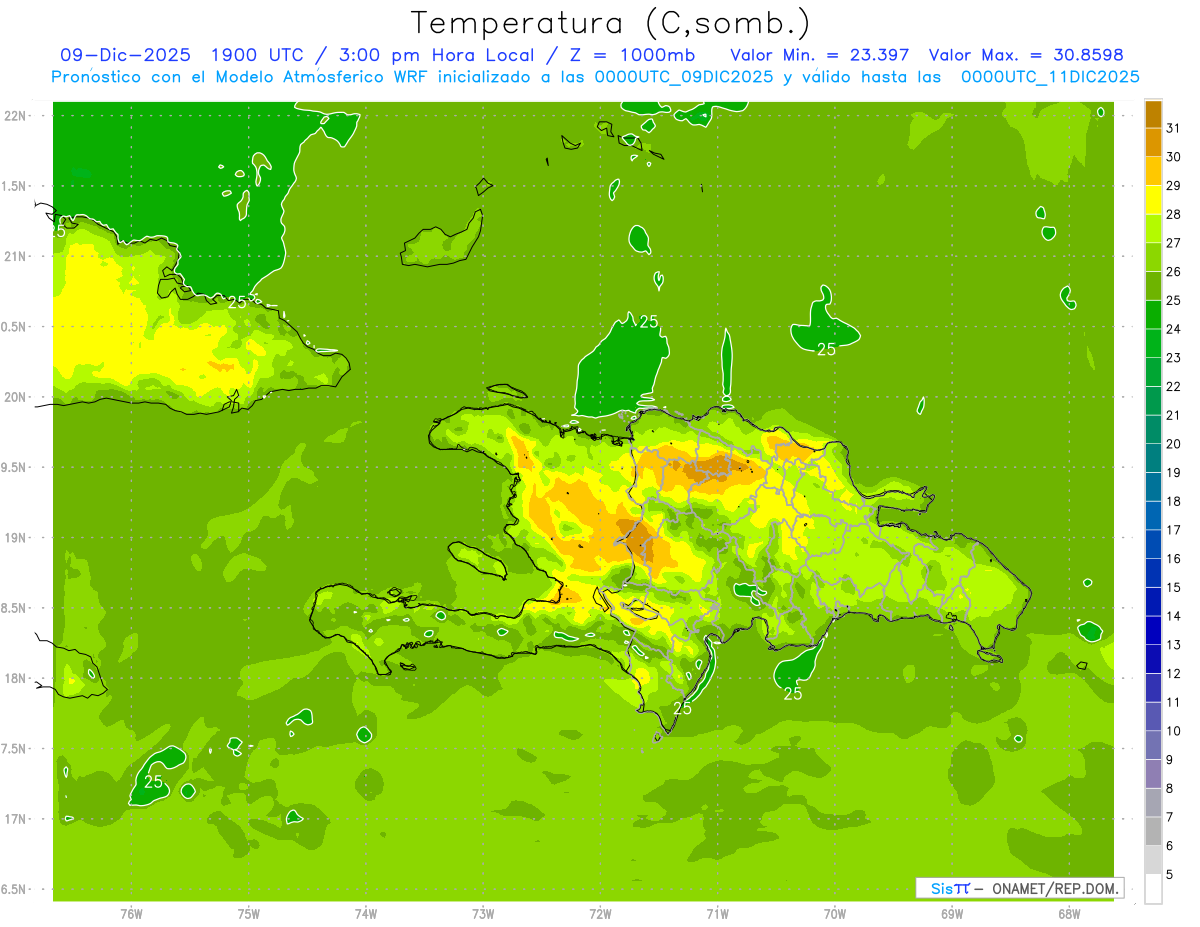The image size is (1200, 927).
Task: Click the 'ONAMET/REP.DOM.' credit label
Action: (x=1055, y=888)
